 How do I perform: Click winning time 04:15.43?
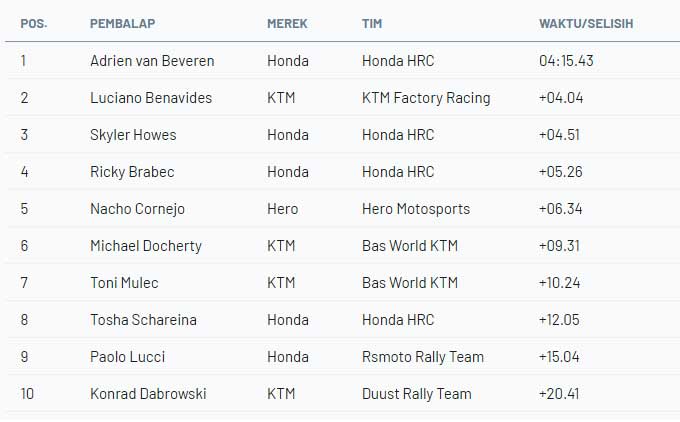(x=566, y=61)
